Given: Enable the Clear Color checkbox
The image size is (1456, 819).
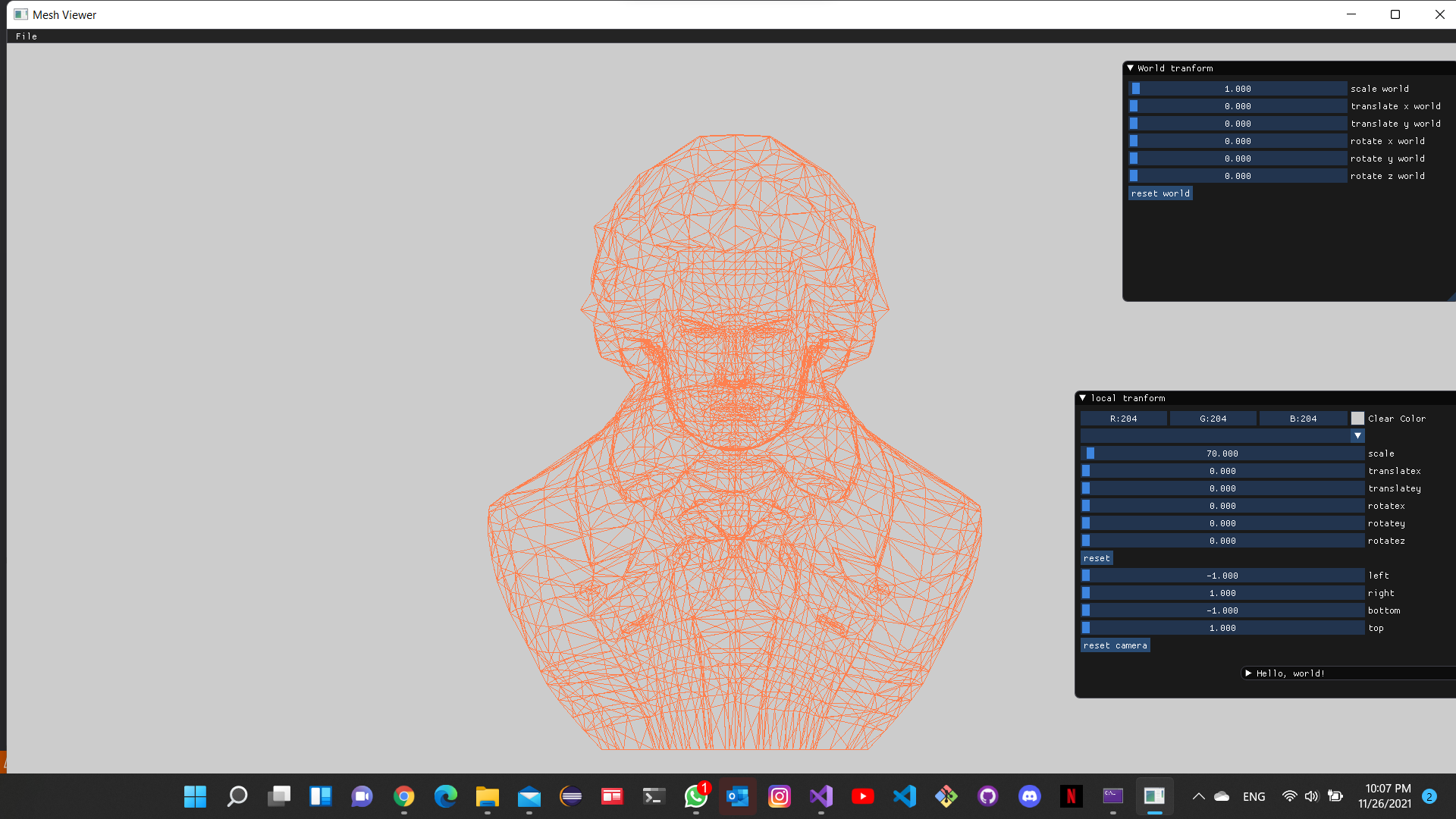Looking at the screenshot, I should click(x=1357, y=418).
